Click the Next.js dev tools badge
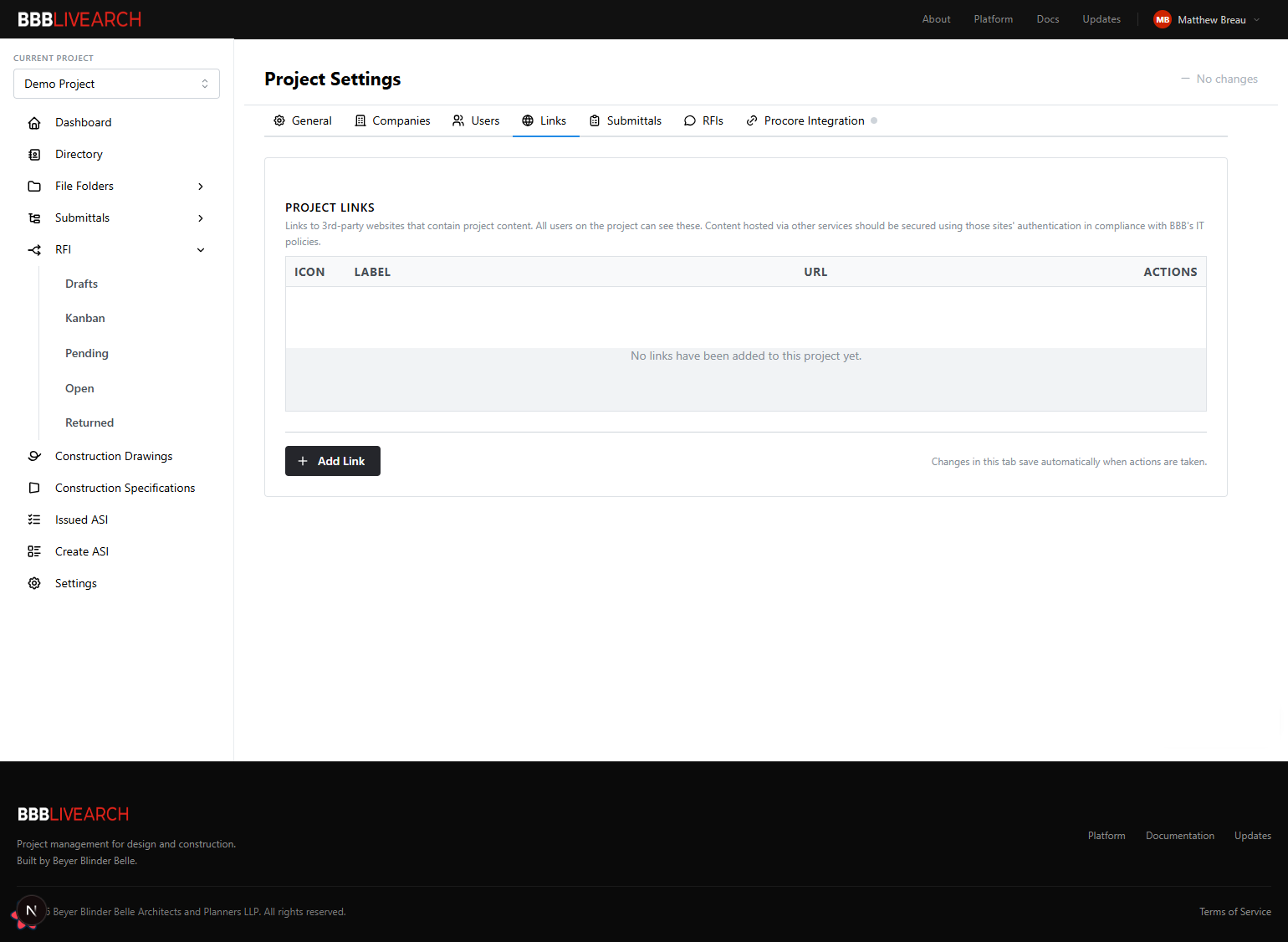The image size is (1288, 942). [31, 911]
